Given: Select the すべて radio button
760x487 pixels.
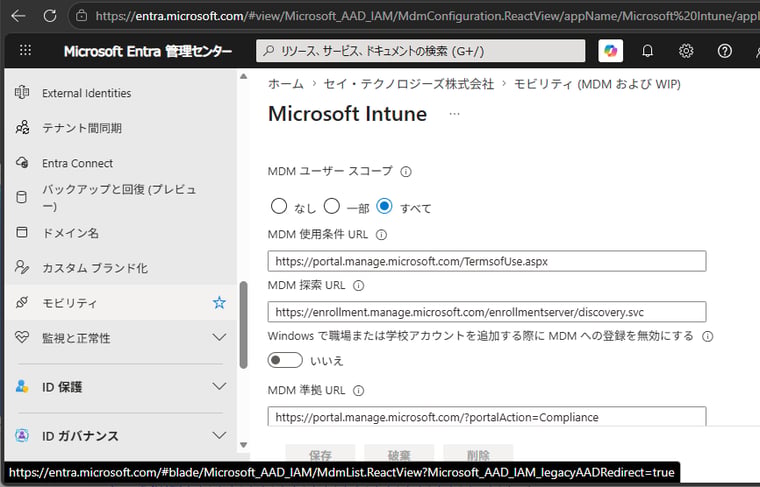Looking at the screenshot, I should 384,206.
